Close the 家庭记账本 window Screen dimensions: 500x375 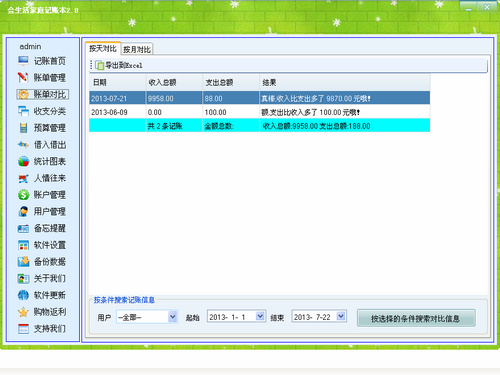[487, 7]
